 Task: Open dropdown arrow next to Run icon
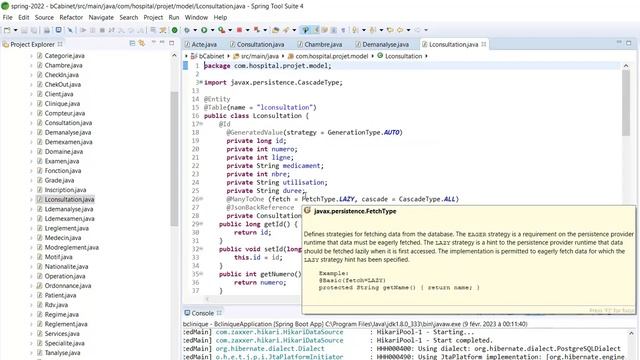pos(212,30)
